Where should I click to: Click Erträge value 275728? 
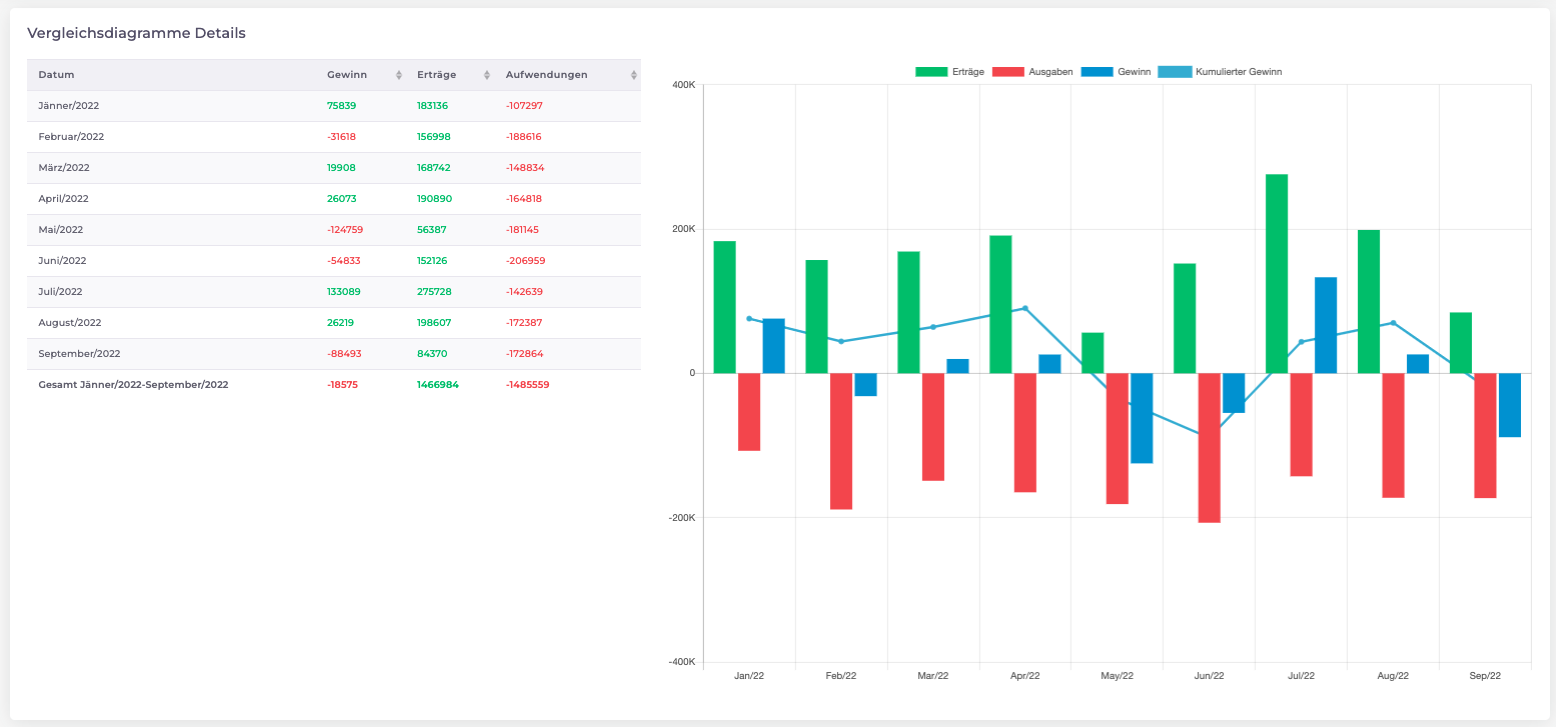click(434, 291)
